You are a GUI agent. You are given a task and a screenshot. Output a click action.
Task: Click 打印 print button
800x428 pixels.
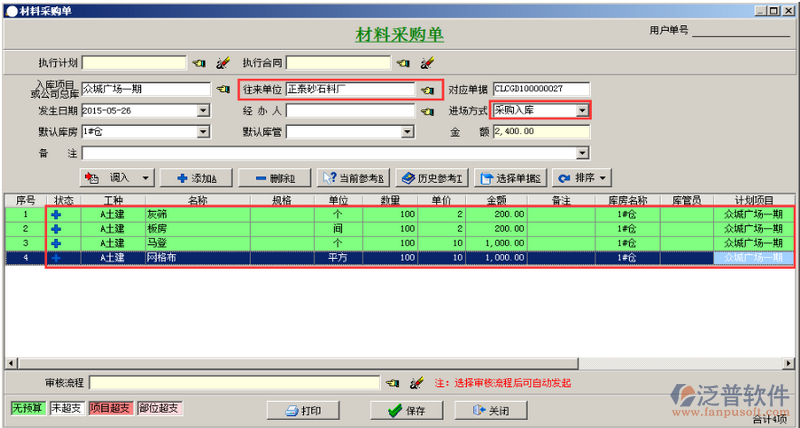coord(304,411)
